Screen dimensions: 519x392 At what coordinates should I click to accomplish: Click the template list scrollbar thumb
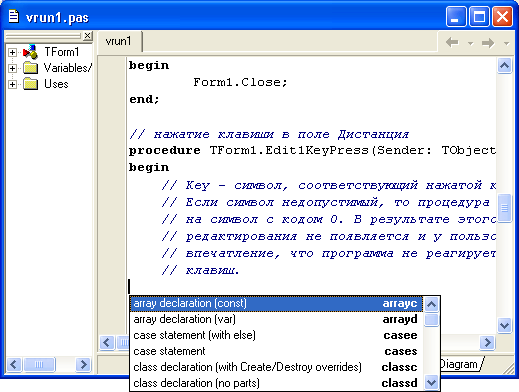[432, 320]
